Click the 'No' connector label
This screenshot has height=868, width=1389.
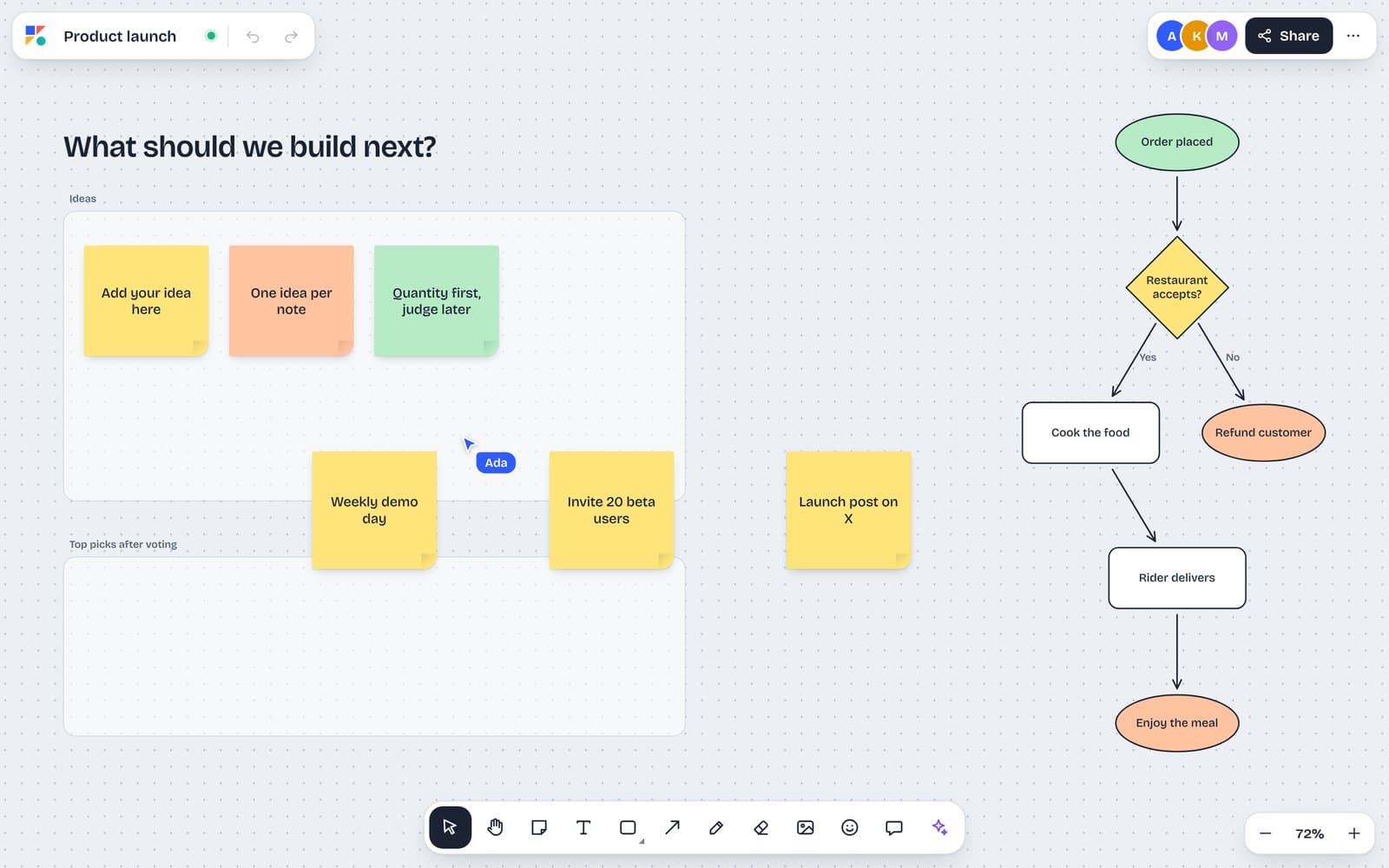point(1233,358)
